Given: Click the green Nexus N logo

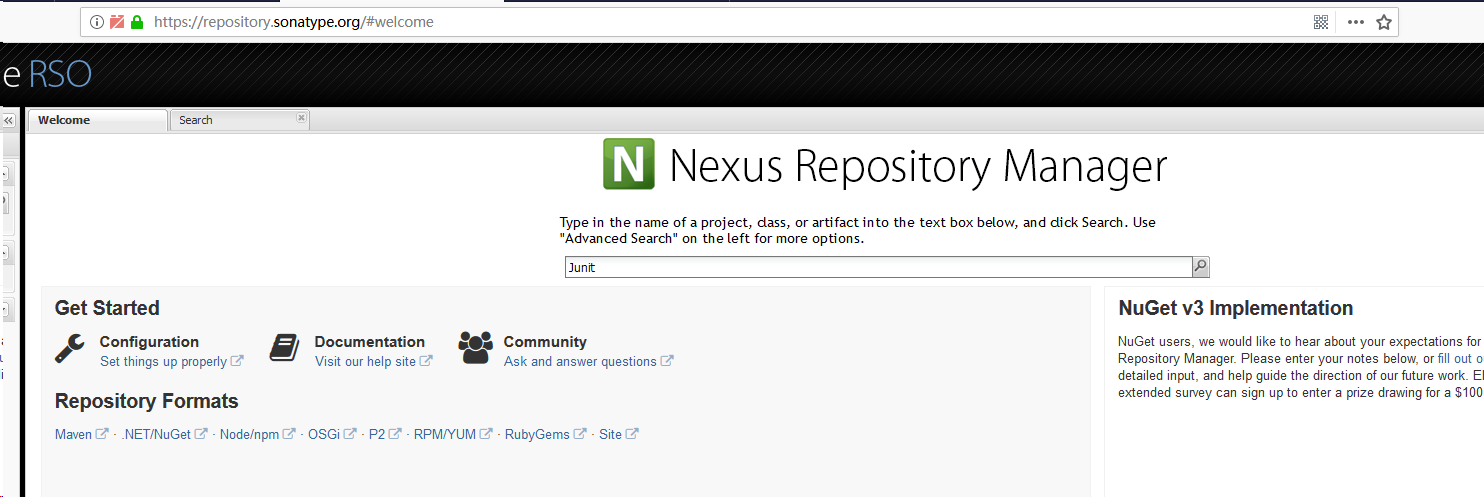Looking at the screenshot, I should point(629,164).
